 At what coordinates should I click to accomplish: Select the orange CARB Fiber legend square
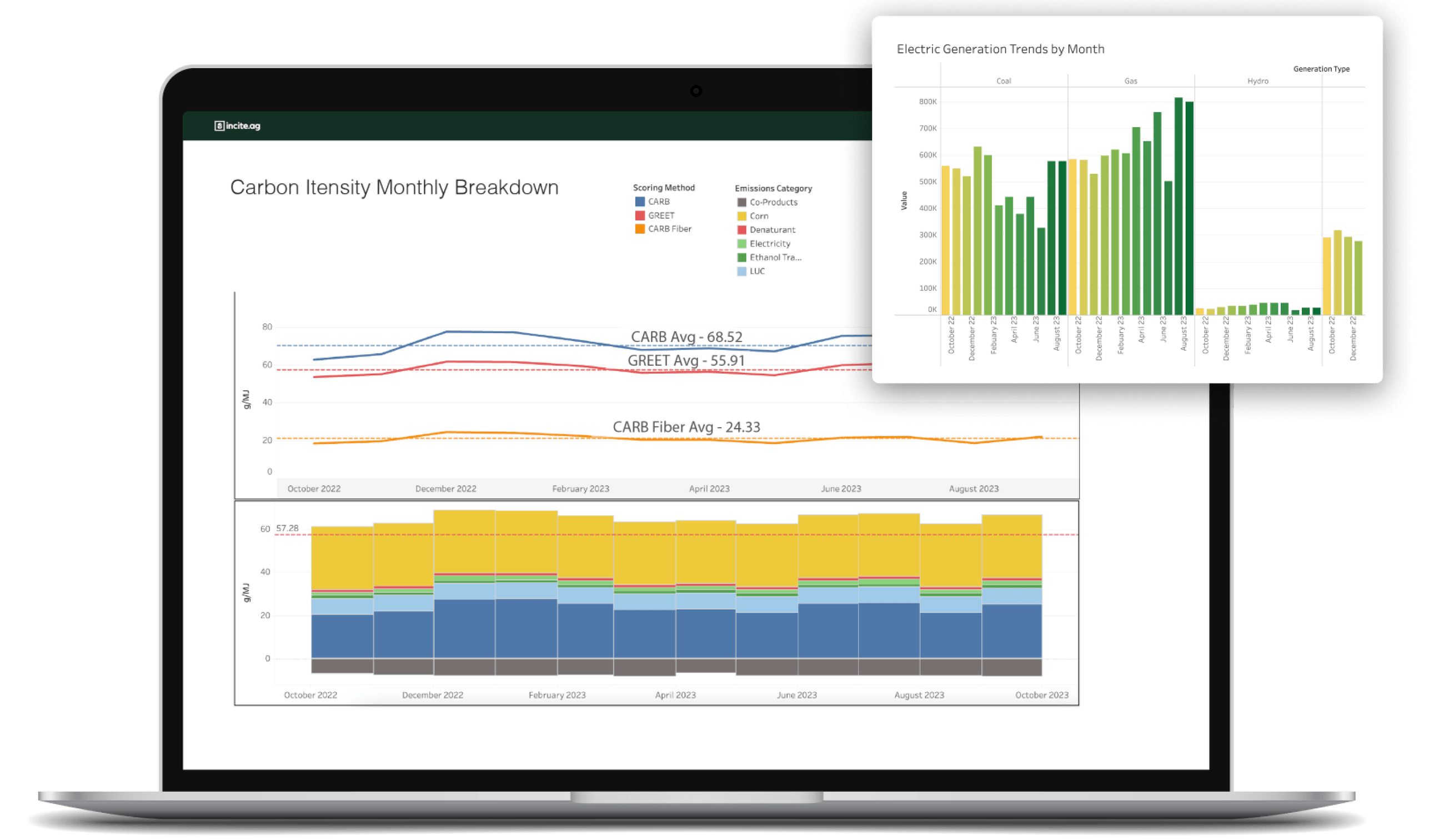click(x=640, y=229)
